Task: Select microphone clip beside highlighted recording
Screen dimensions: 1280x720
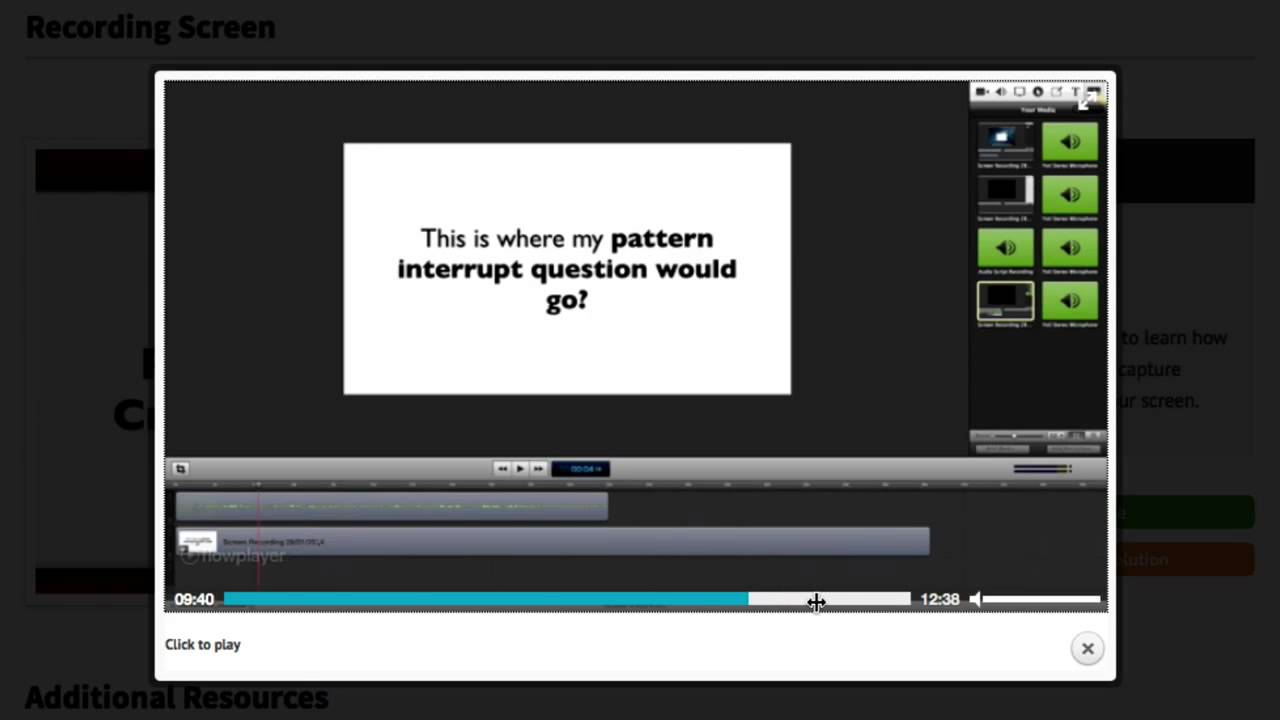Action: pyautogui.click(x=1070, y=300)
